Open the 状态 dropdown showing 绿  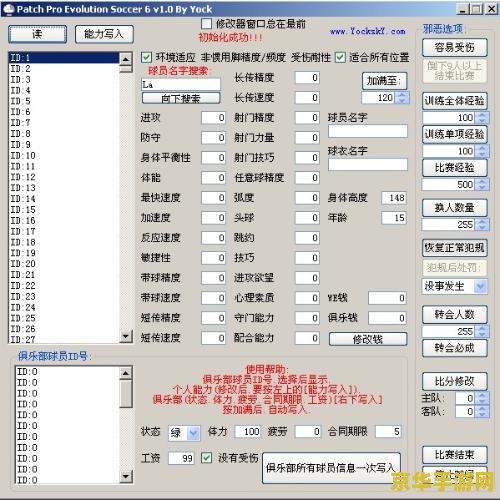pos(184,433)
